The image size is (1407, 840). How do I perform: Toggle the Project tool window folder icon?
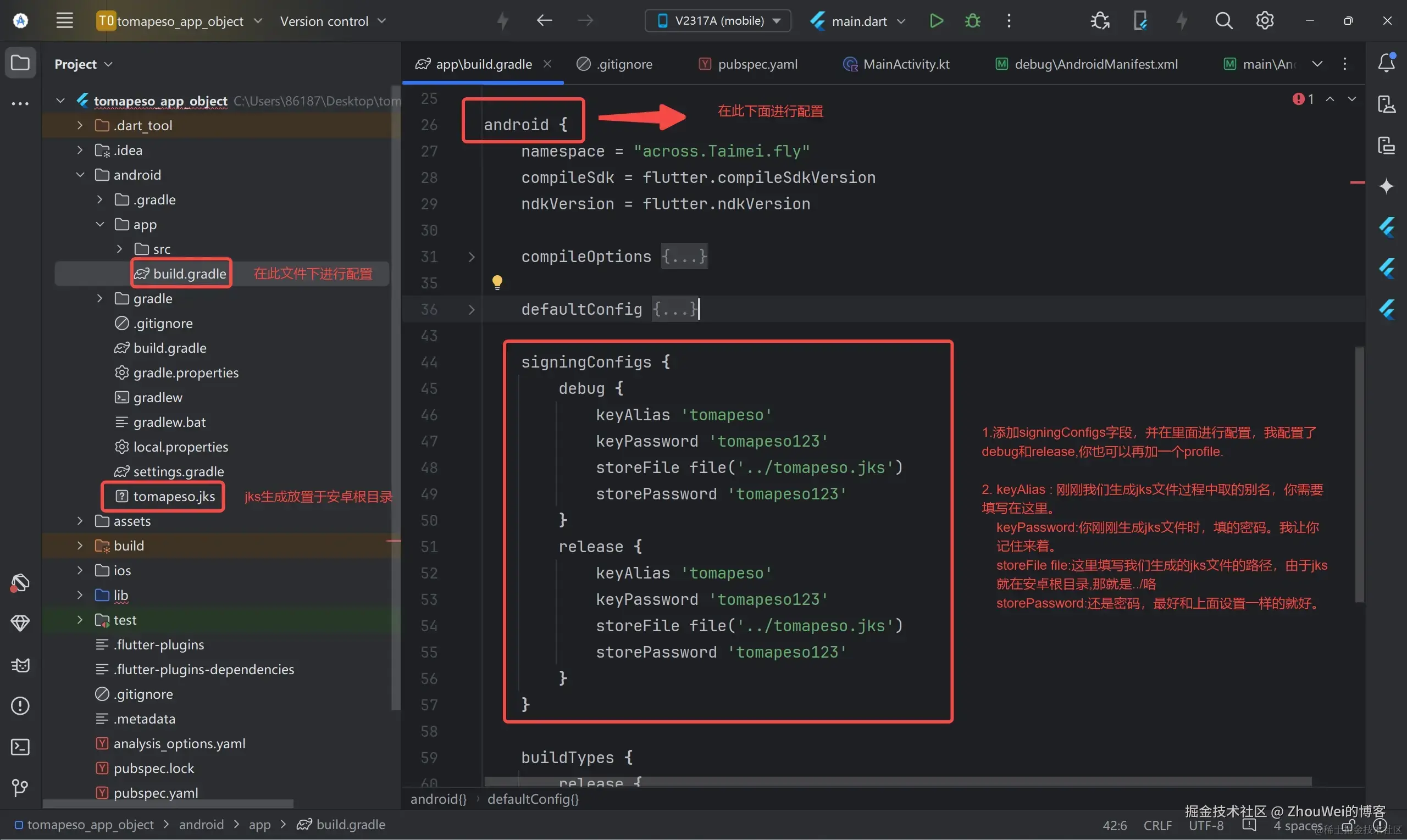[20, 62]
